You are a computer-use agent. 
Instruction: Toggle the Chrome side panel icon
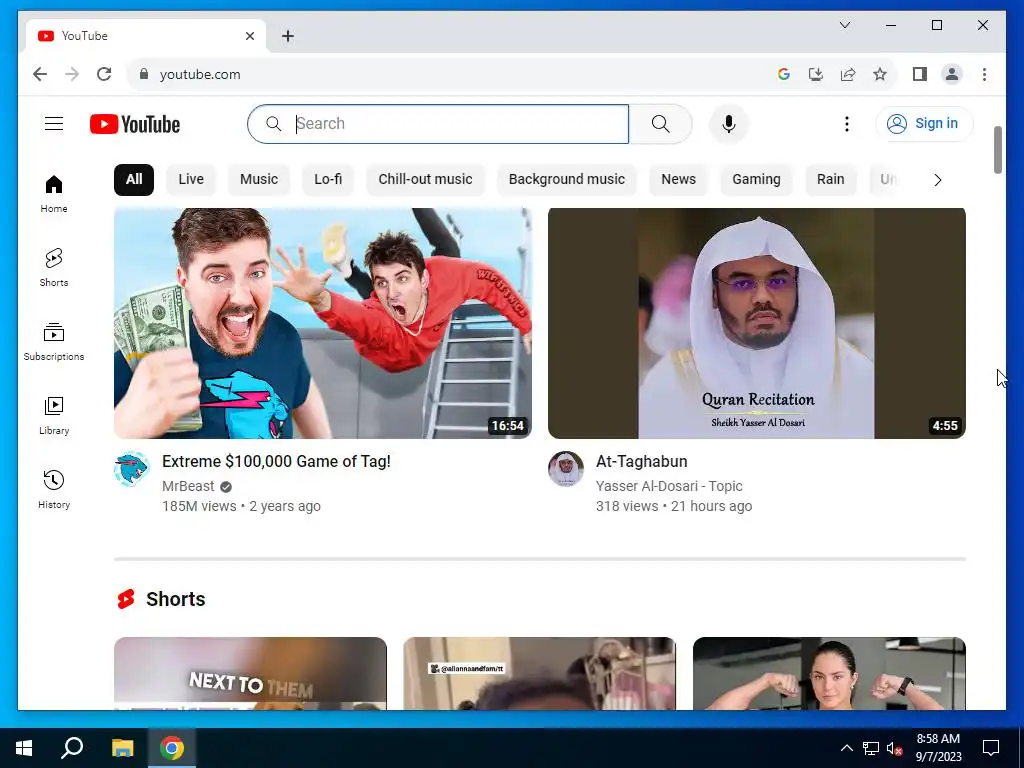[x=920, y=74]
